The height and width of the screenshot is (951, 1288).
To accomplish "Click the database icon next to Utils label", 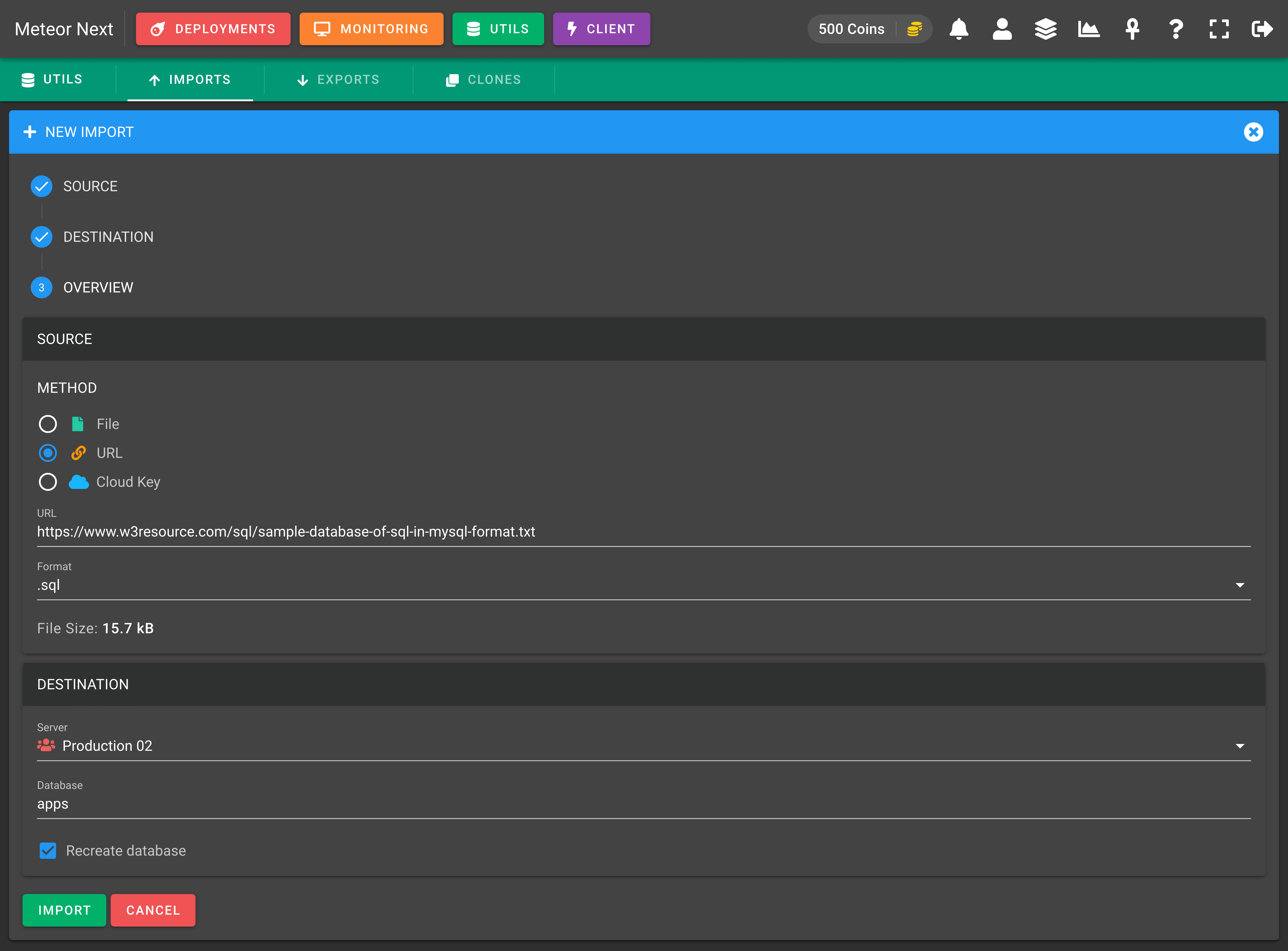I will click(28, 80).
